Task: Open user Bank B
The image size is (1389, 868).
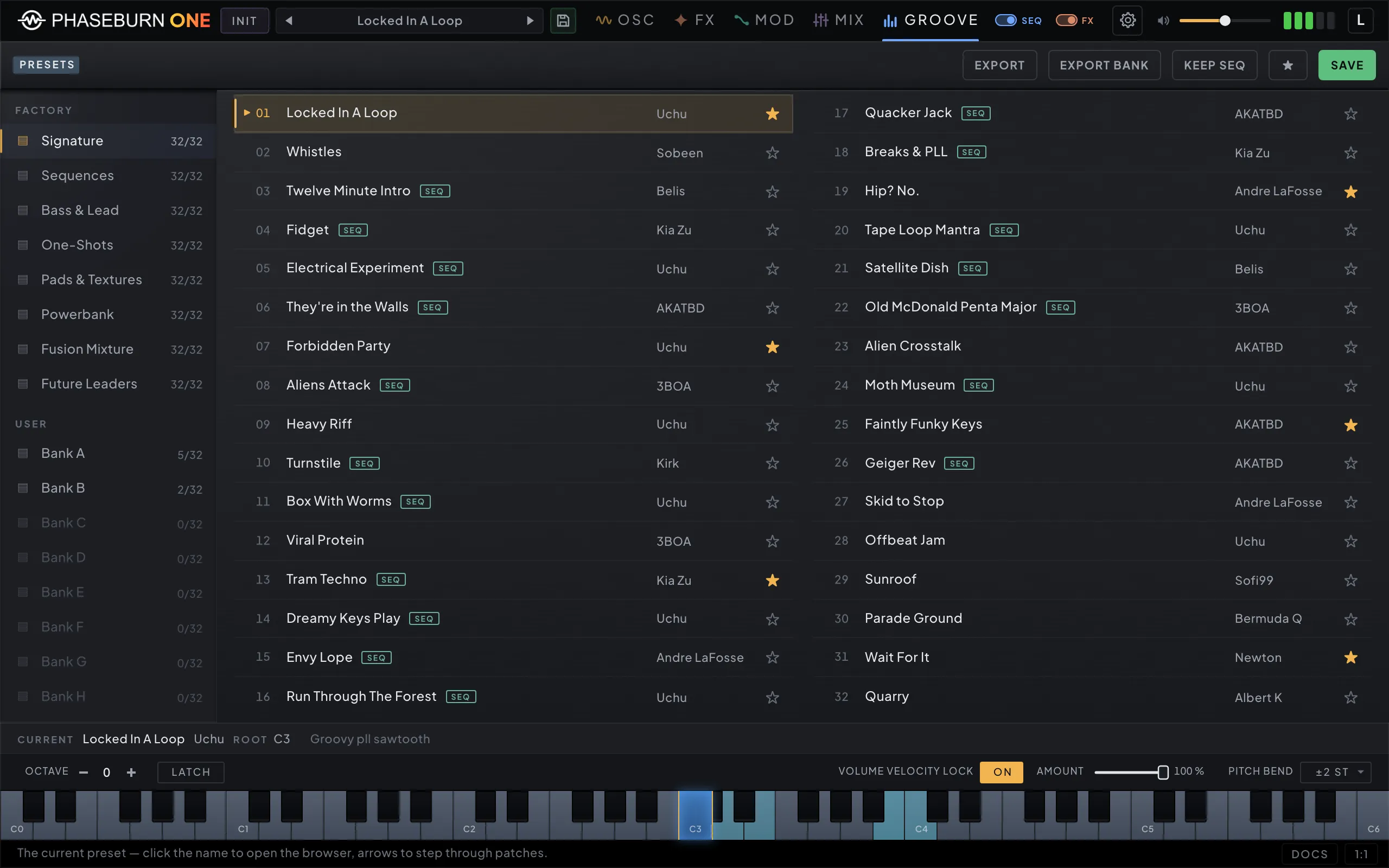Action: [x=109, y=489]
